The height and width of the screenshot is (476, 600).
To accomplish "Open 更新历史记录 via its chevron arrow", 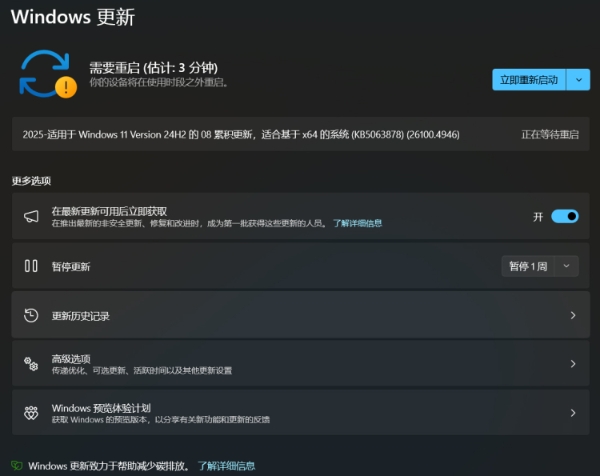I will click(x=573, y=315).
